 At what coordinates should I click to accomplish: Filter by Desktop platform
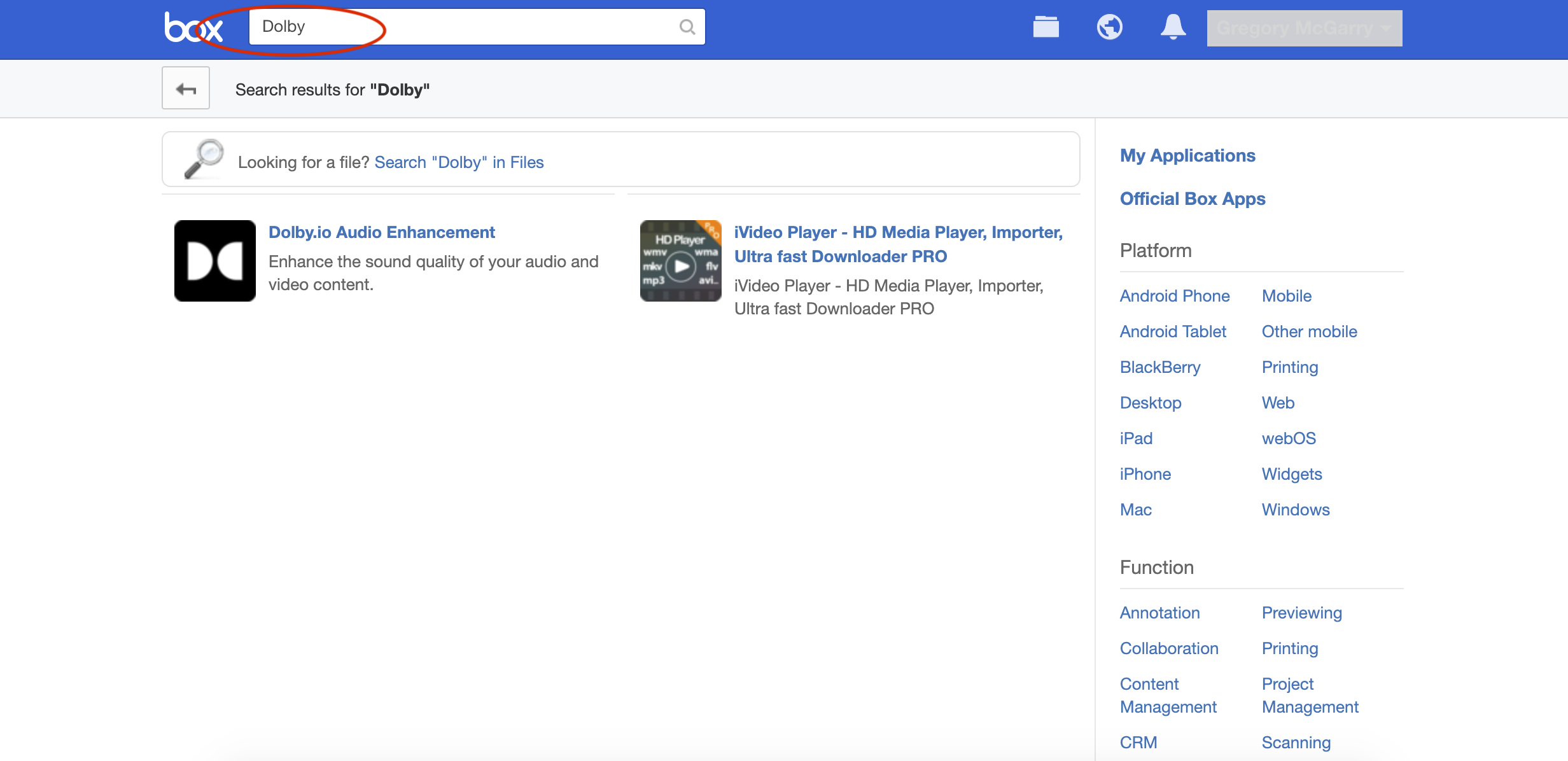click(1151, 403)
